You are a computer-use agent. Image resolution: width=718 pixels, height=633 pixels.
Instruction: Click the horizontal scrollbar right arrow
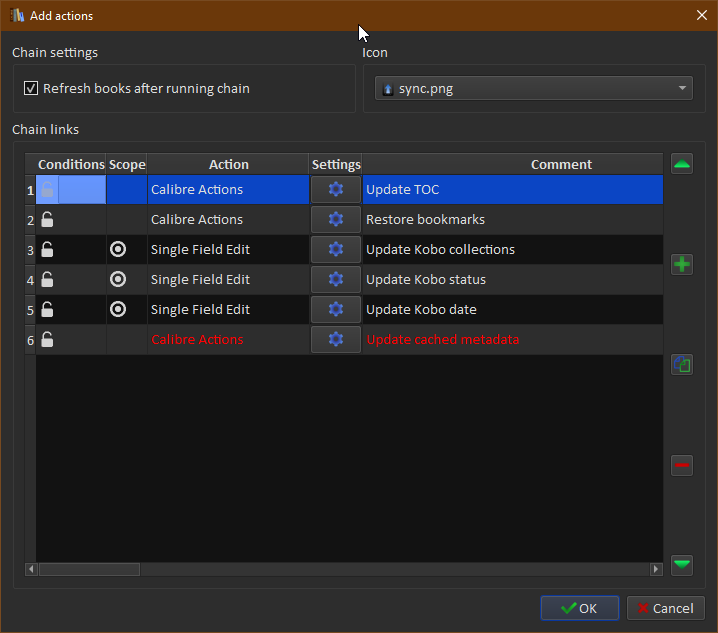point(656,569)
